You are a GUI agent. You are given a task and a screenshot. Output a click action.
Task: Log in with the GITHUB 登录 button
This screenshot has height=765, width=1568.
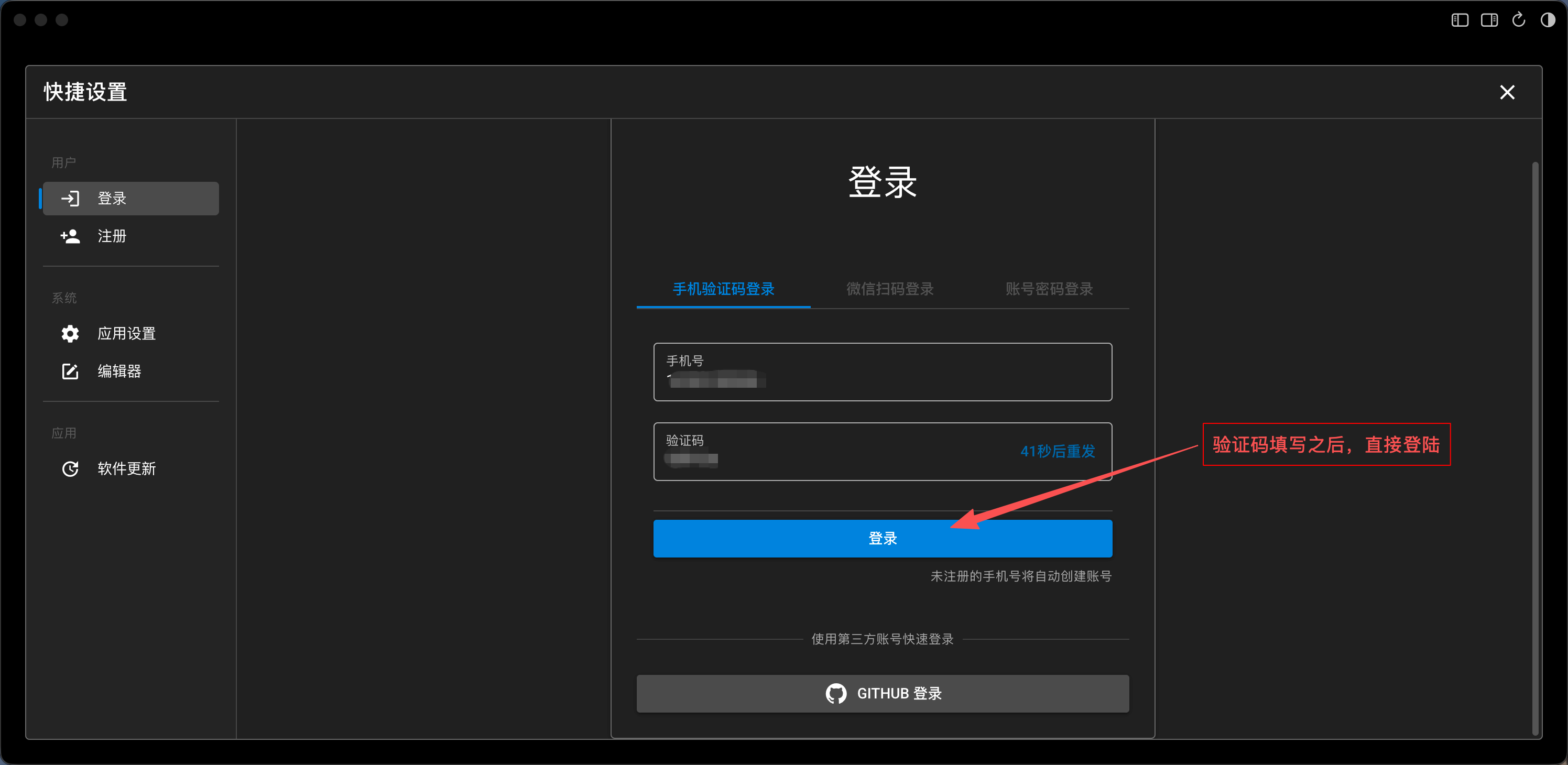click(883, 693)
